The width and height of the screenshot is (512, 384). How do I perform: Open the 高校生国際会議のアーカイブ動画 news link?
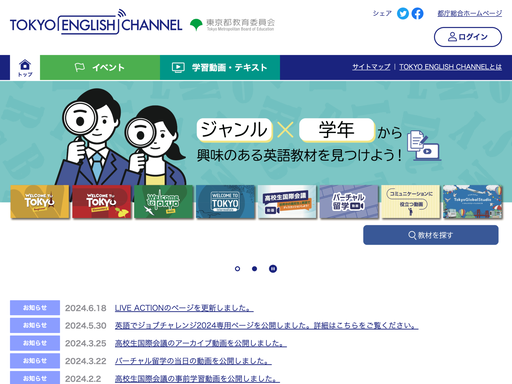click(201, 343)
